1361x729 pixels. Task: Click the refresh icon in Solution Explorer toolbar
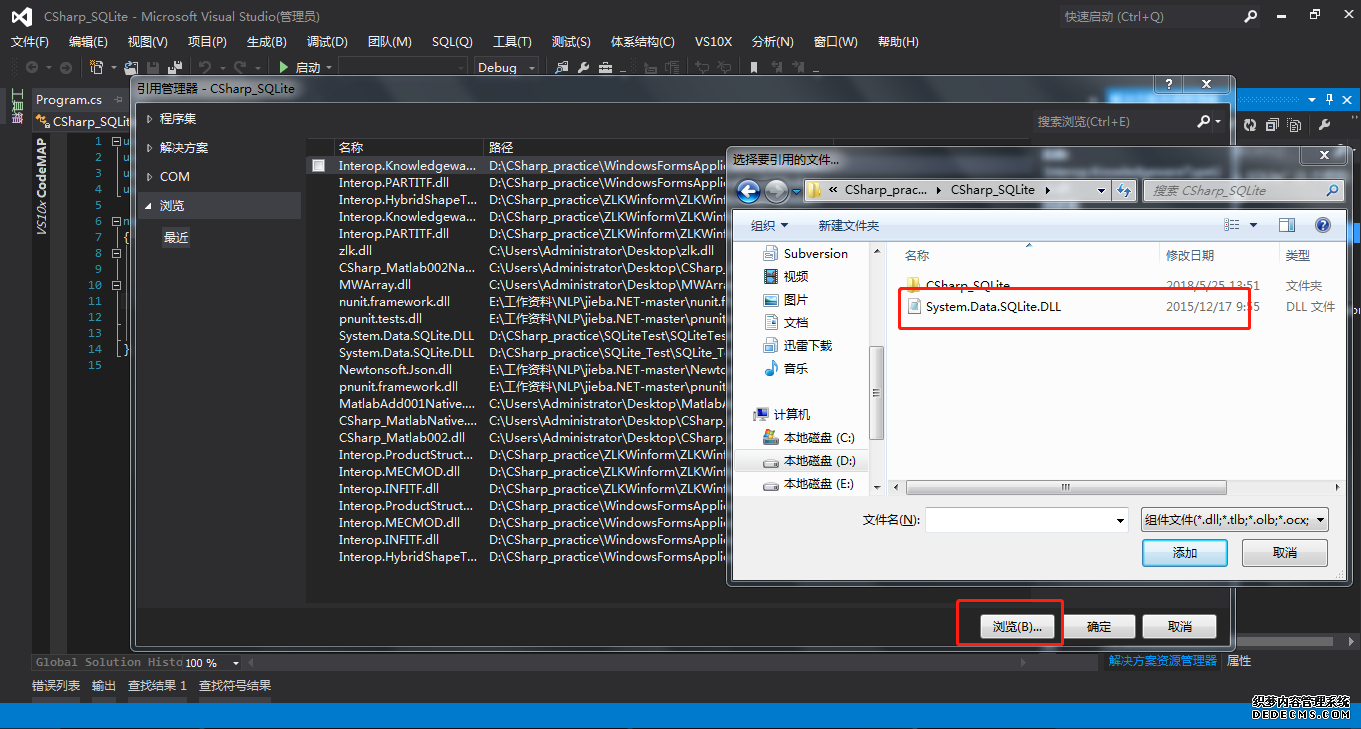[x=1250, y=125]
